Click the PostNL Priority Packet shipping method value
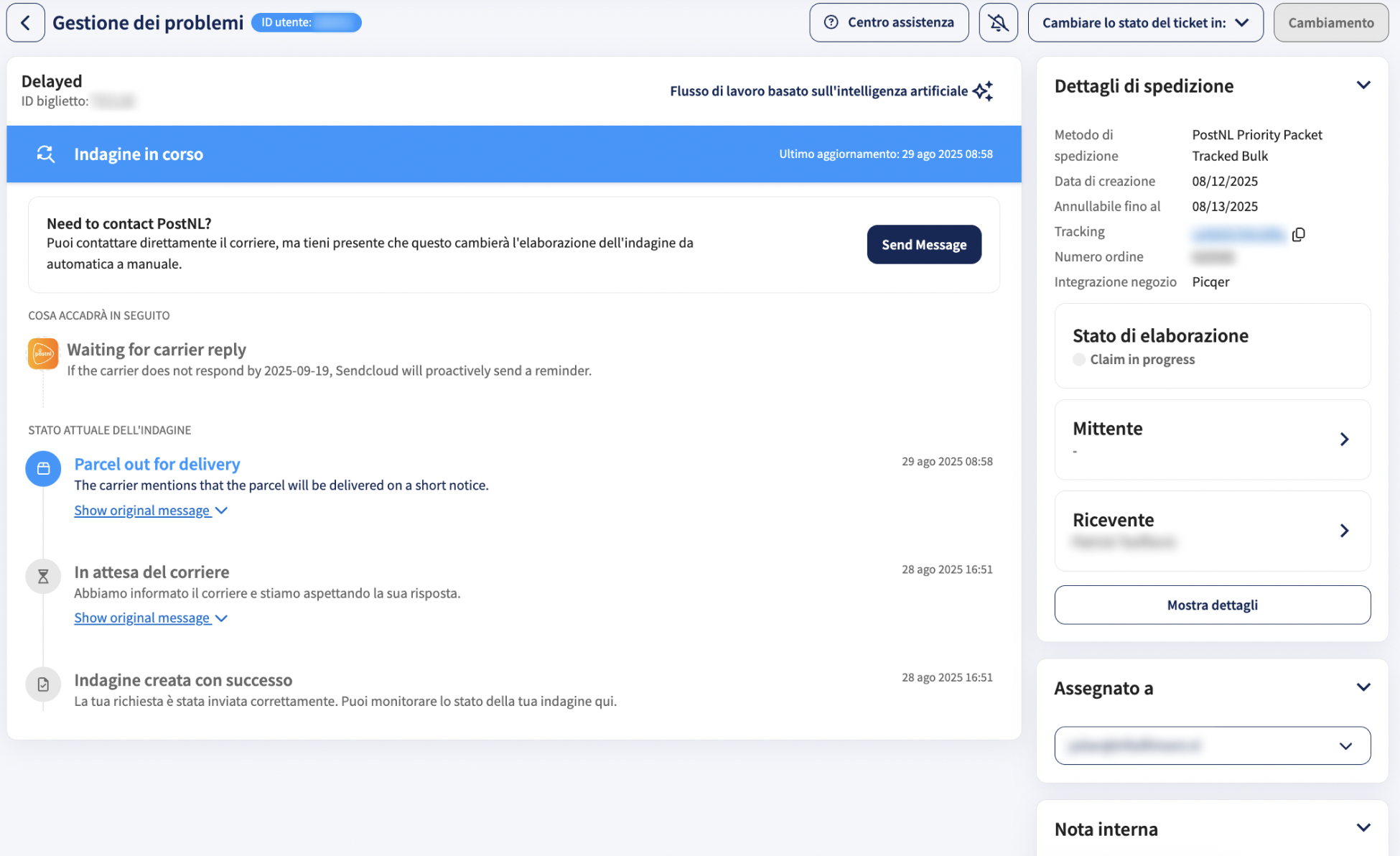1400x856 pixels. pyautogui.click(x=1256, y=145)
